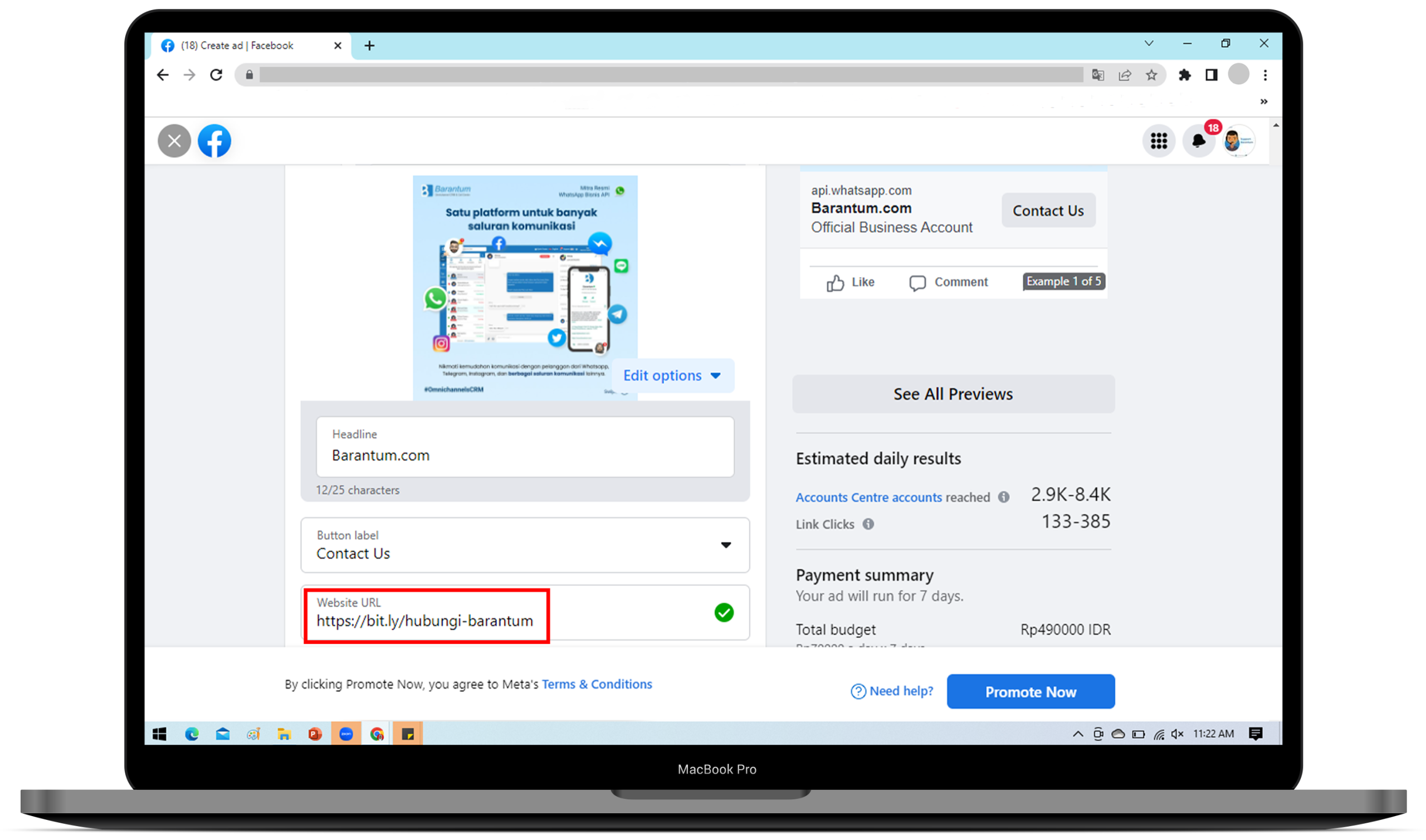Click the ad creative image thumbnail
The width and height of the screenshot is (1426, 840).
pos(525,288)
